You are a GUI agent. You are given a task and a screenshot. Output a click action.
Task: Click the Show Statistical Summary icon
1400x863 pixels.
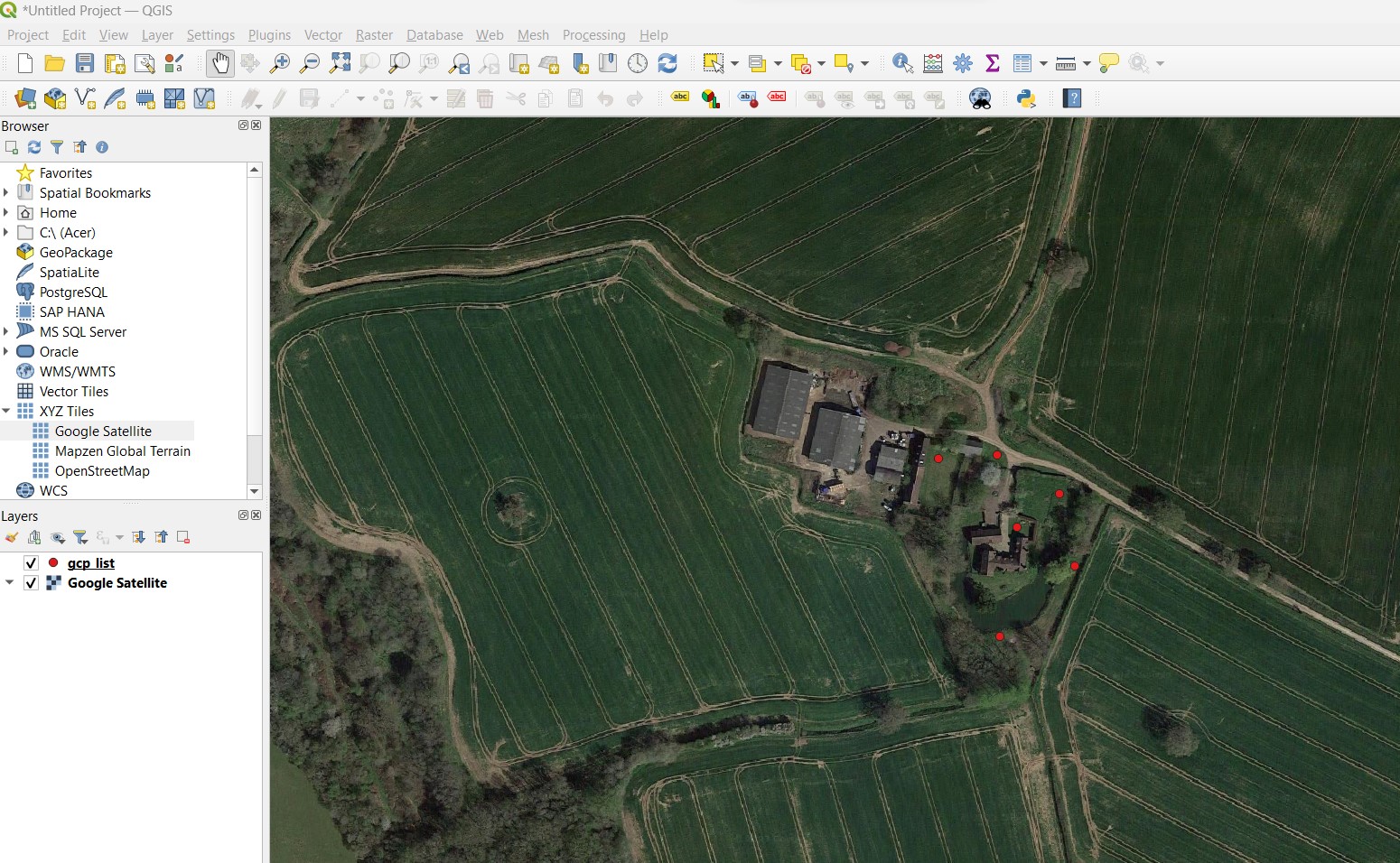coord(994,63)
